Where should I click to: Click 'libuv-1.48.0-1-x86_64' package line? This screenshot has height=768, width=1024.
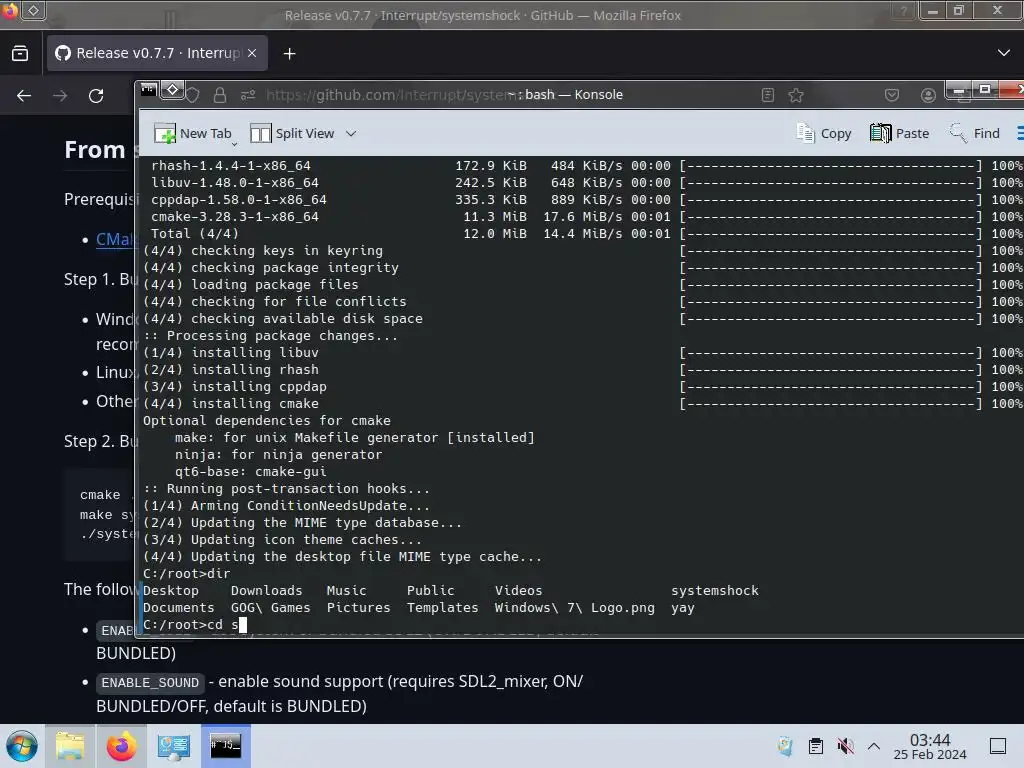pyautogui.click(x=234, y=183)
